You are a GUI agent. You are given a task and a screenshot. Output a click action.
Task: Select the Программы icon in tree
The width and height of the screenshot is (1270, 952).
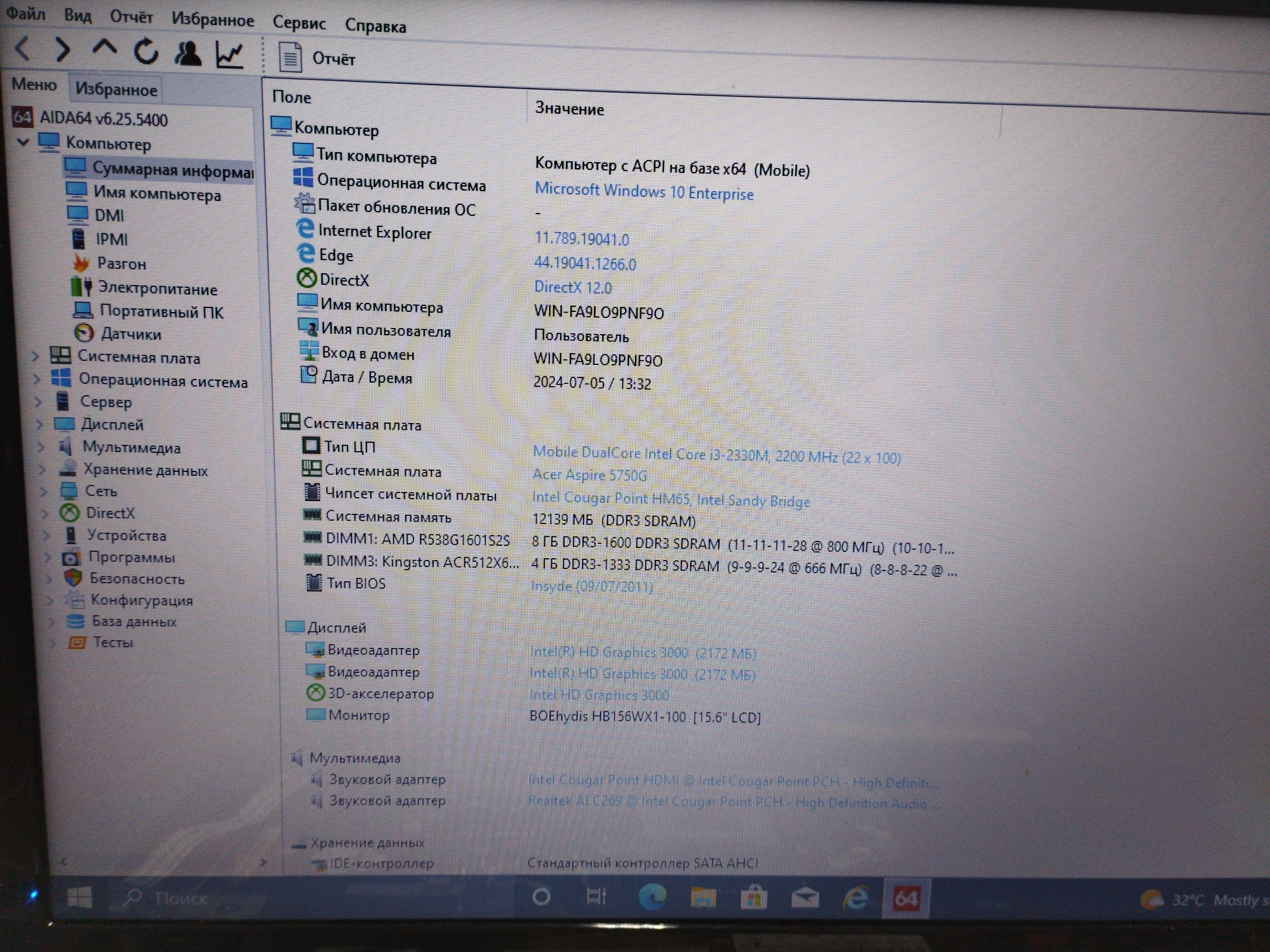[71, 557]
